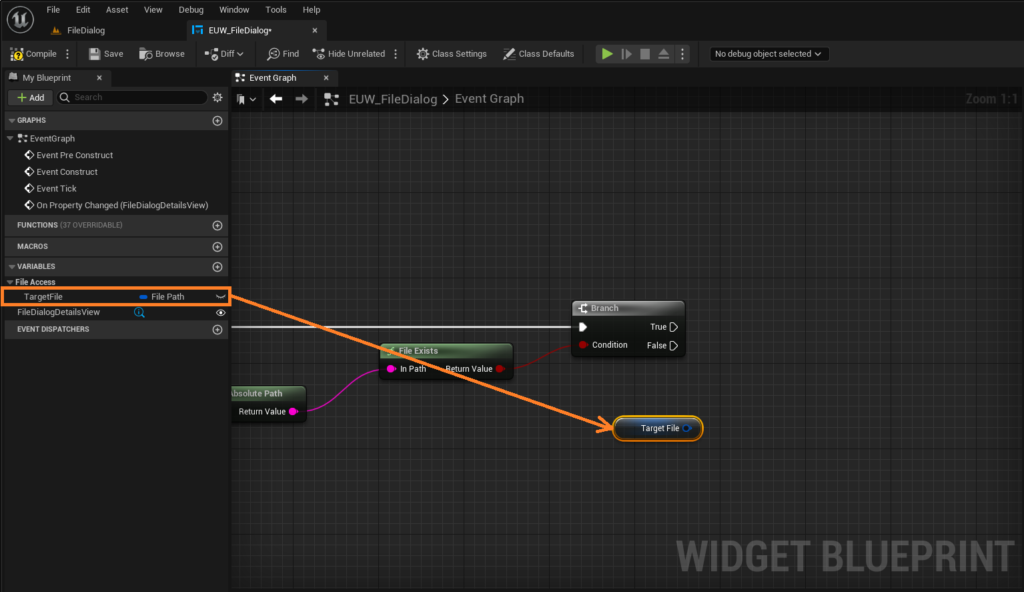This screenshot has width=1024, height=592.
Task: Navigate back in graph history
Action: (276, 99)
